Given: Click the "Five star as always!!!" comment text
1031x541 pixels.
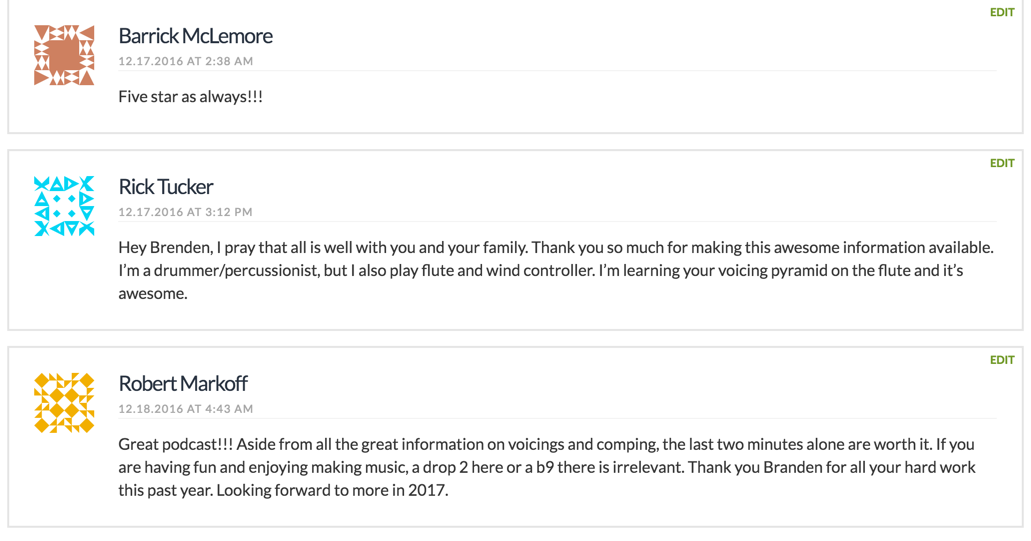Looking at the screenshot, I should coord(190,98).
